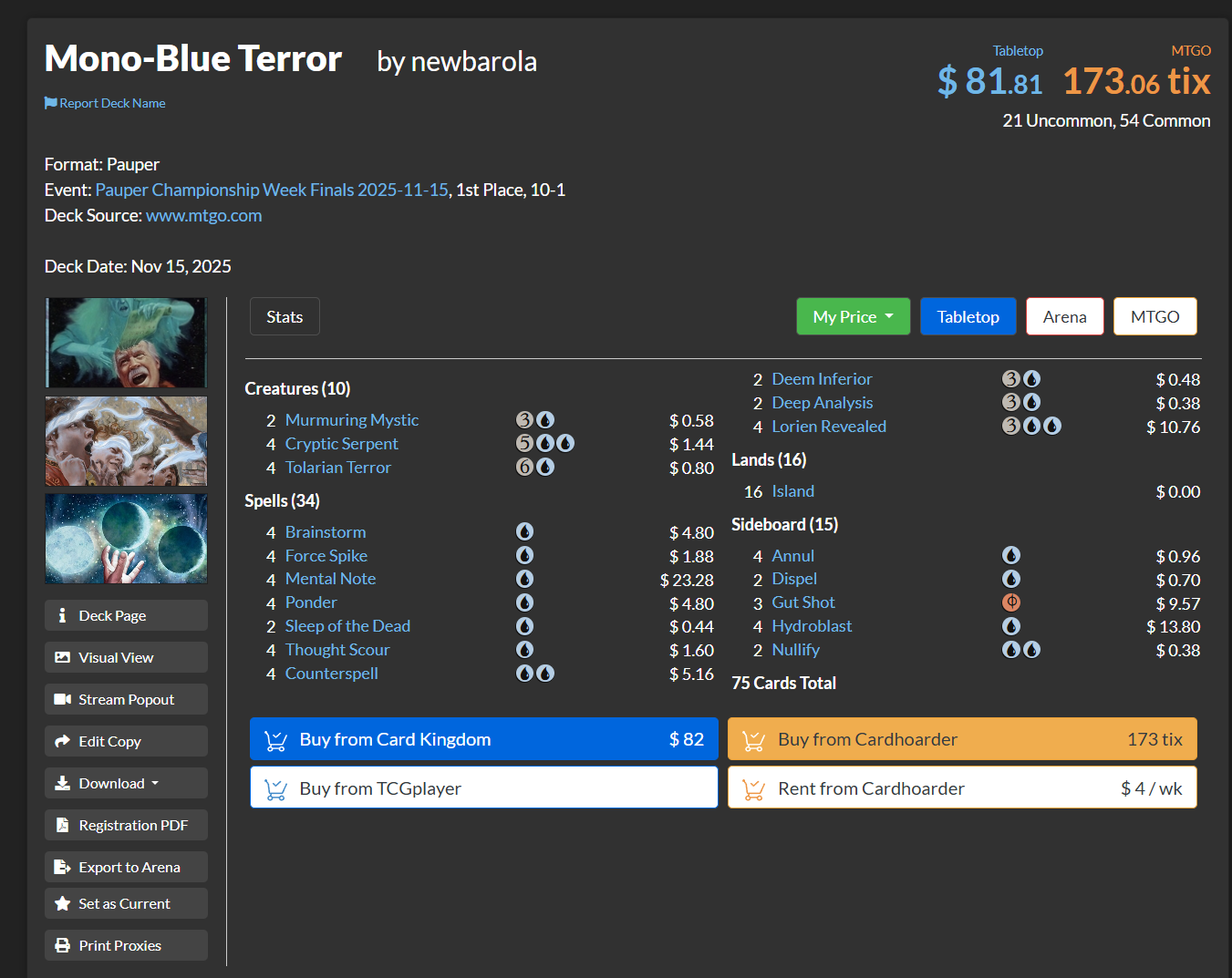The image size is (1232, 978).
Task: Open the Stats tab
Action: (x=285, y=316)
